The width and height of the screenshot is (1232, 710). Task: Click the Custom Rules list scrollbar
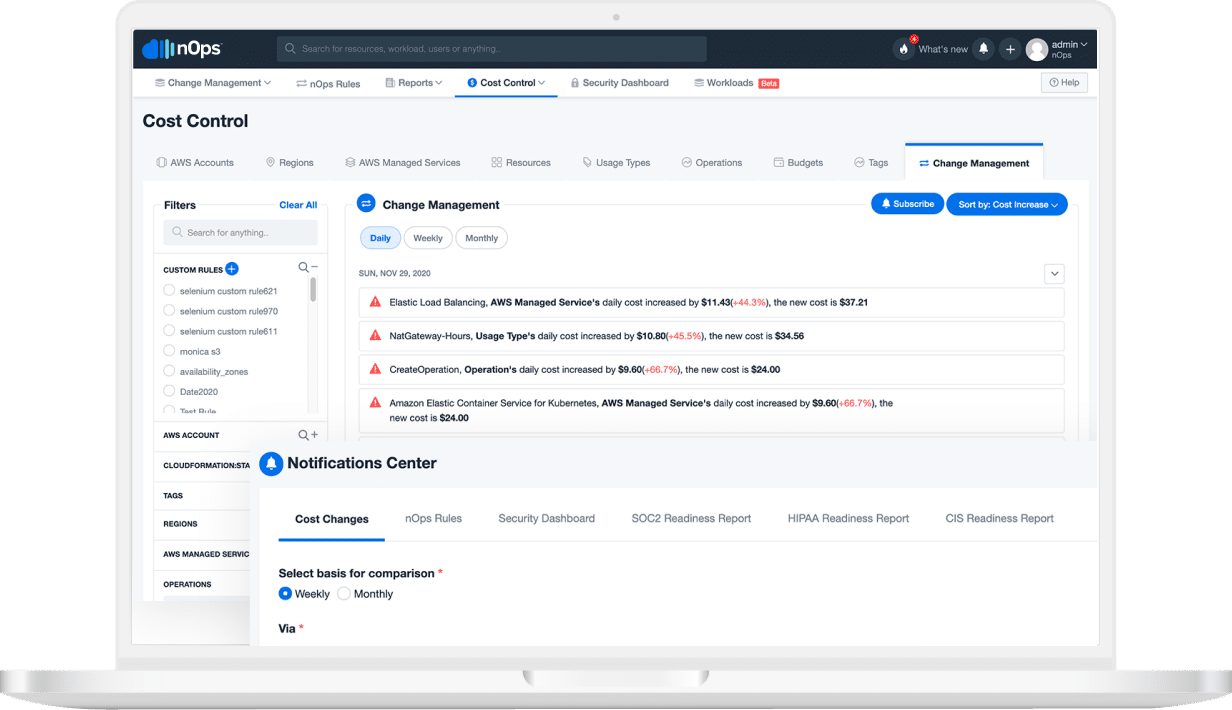[x=313, y=290]
